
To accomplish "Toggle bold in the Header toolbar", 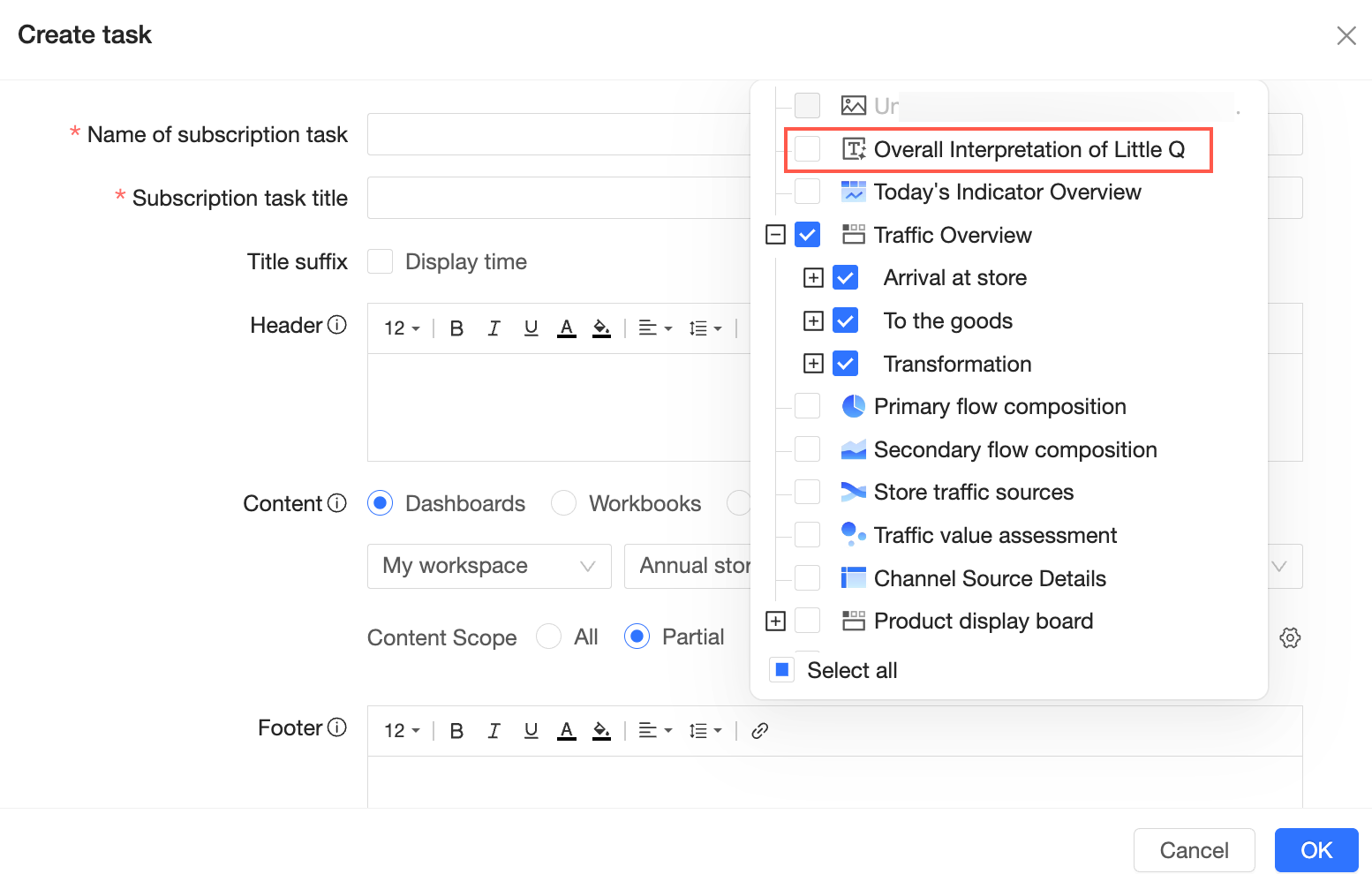I will click(456, 328).
